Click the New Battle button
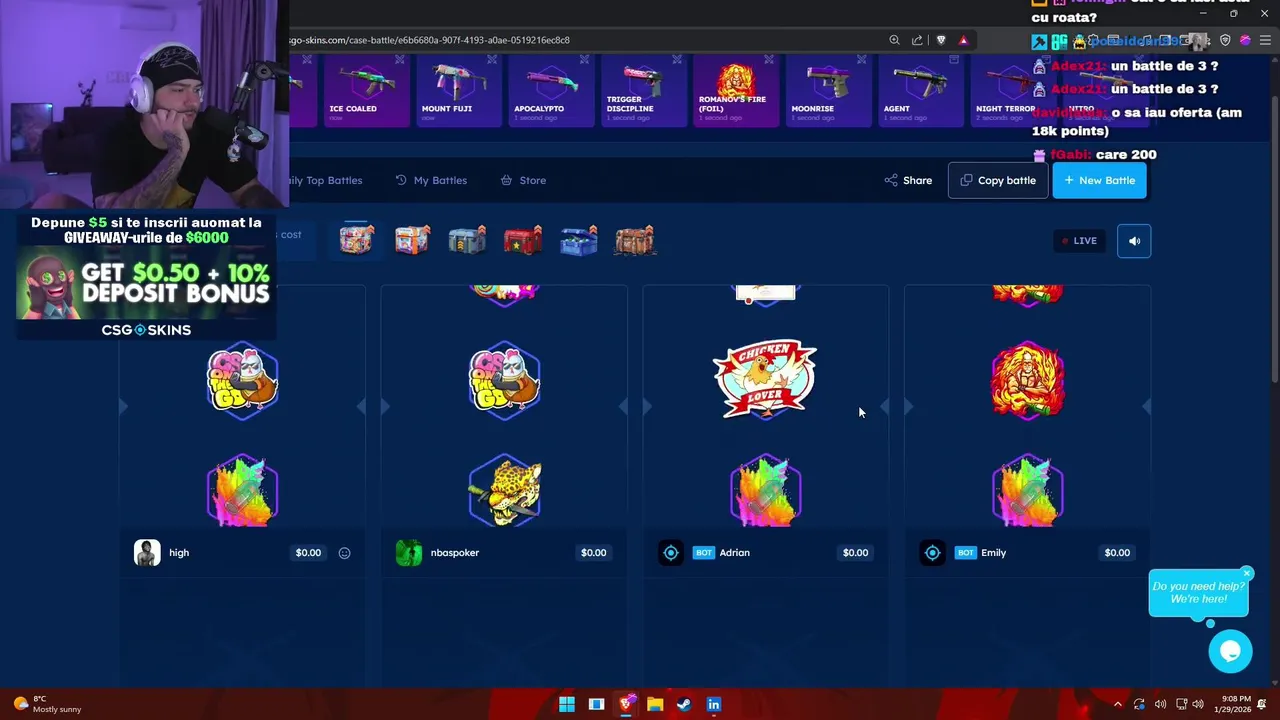This screenshot has width=1280, height=720. (1099, 180)
